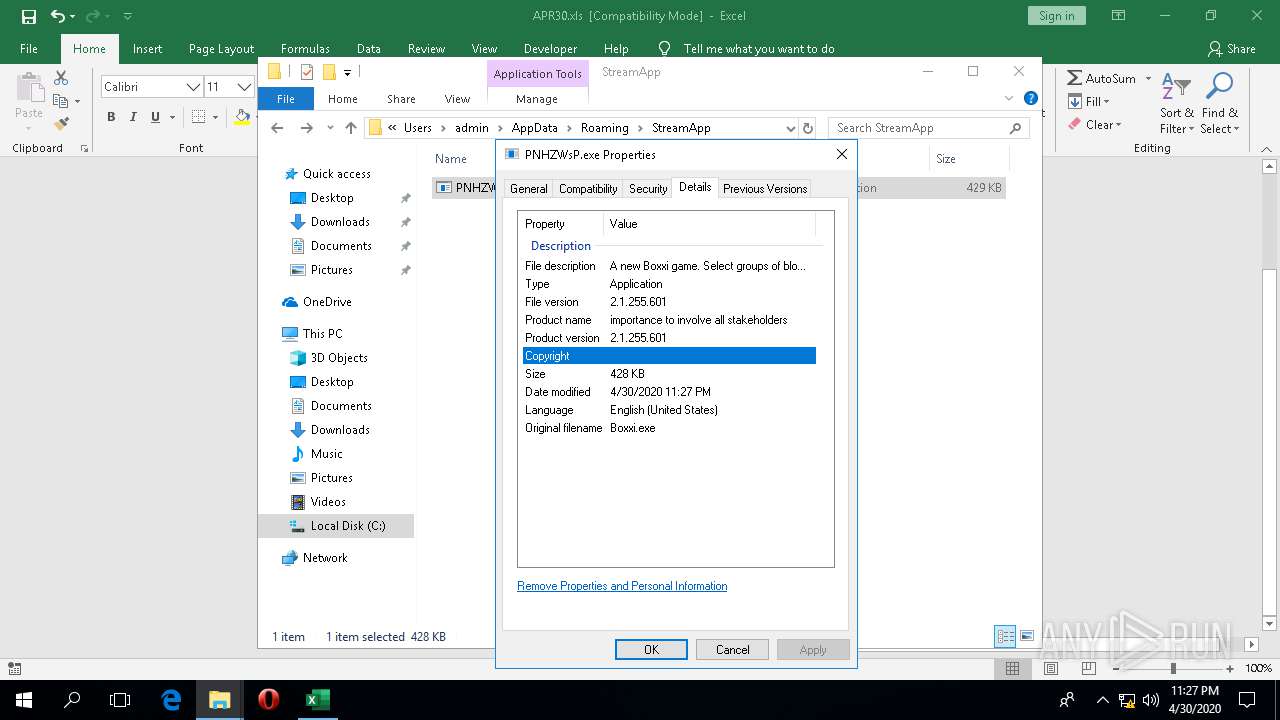Open Microsoft Edge from the taskbar
This screenshot has height=720, width=1280.
171,700
